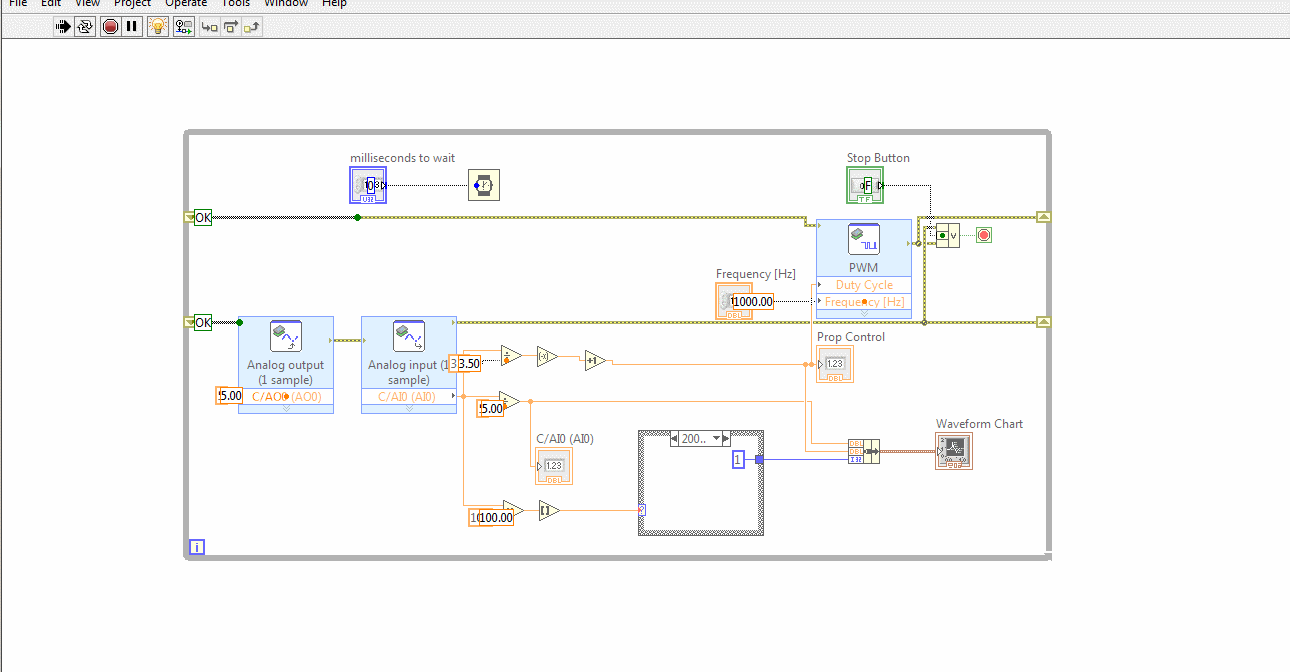The height and width of the screenshot is (672, 1290).
Task: Open the Operate menu
Action: [186, 4]
